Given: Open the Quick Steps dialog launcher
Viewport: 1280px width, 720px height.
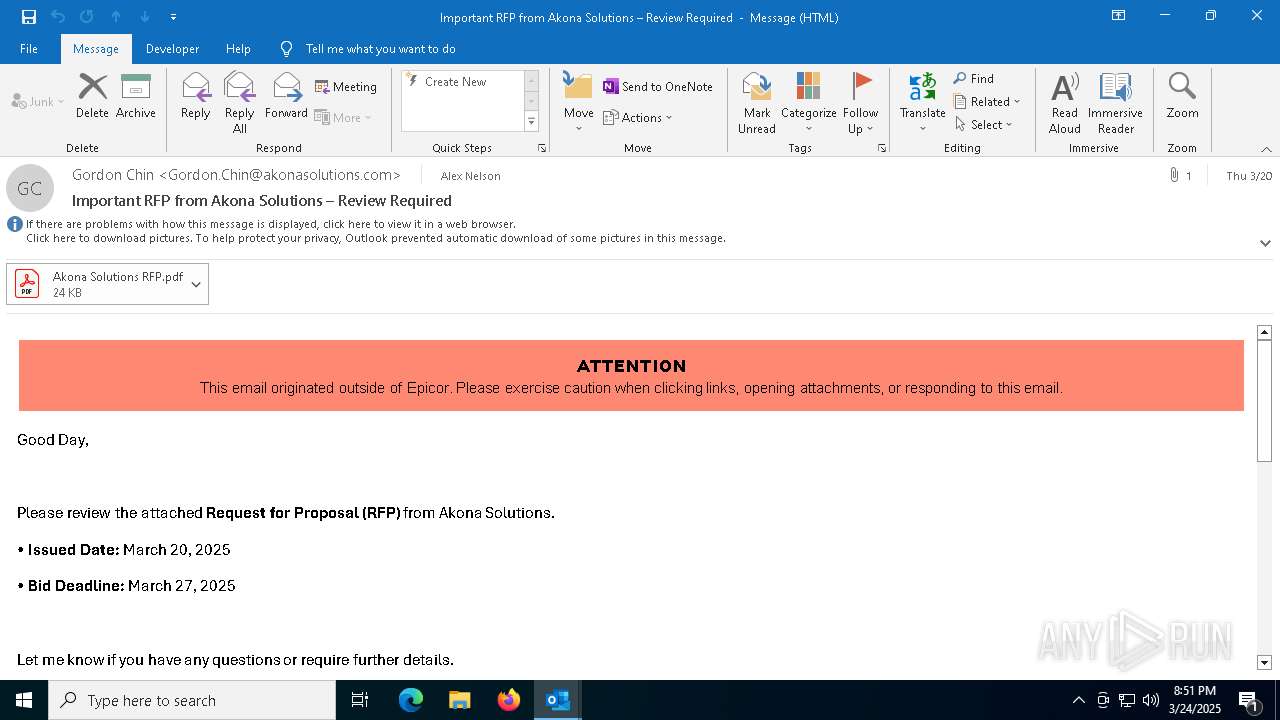Looking at the screenshot, I should [x=542, y=148].
